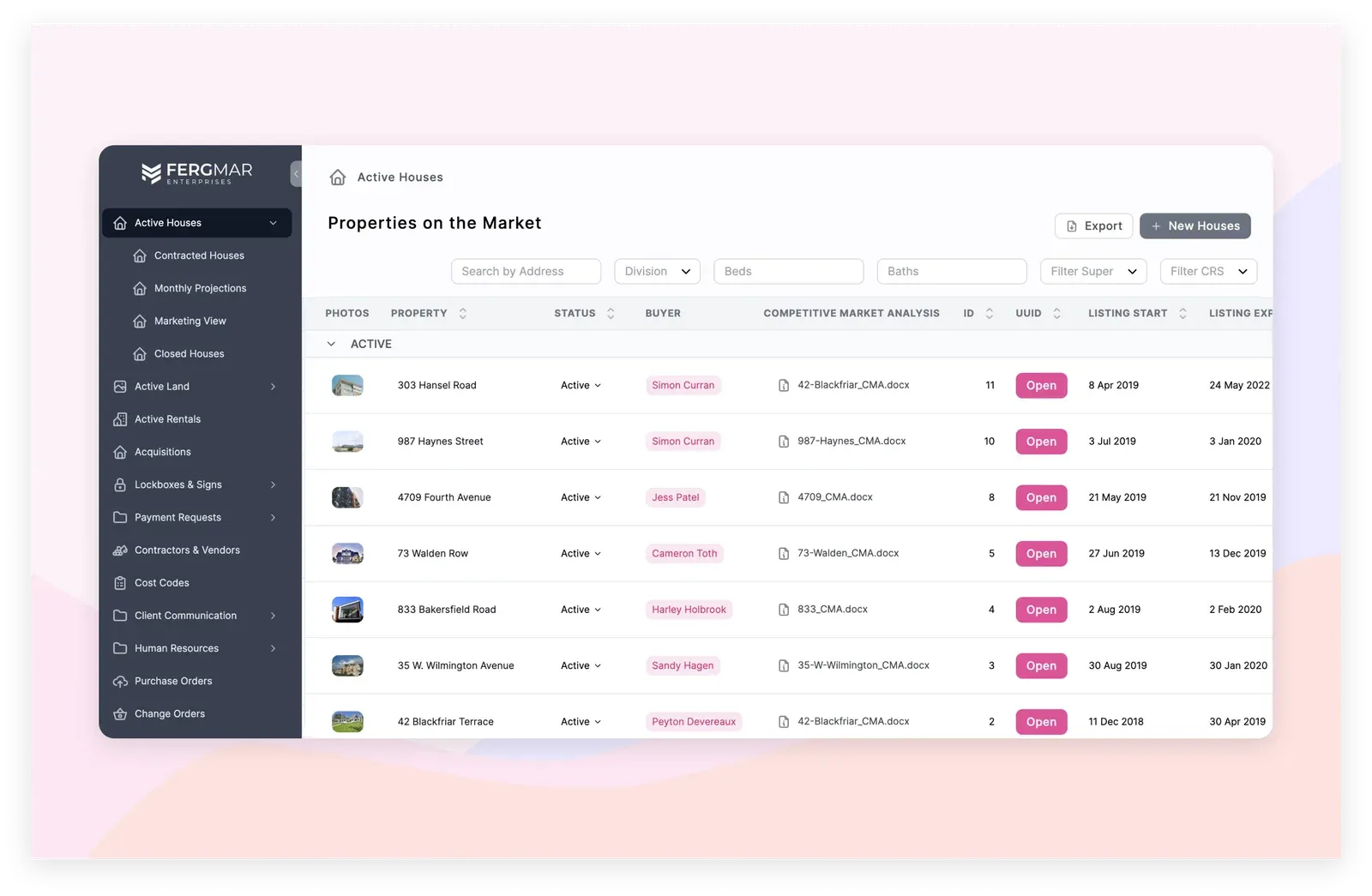This screenshot has width=1372, height=896.
Task: Expand the Active Land sidebar section
Action: coord(273,387)
